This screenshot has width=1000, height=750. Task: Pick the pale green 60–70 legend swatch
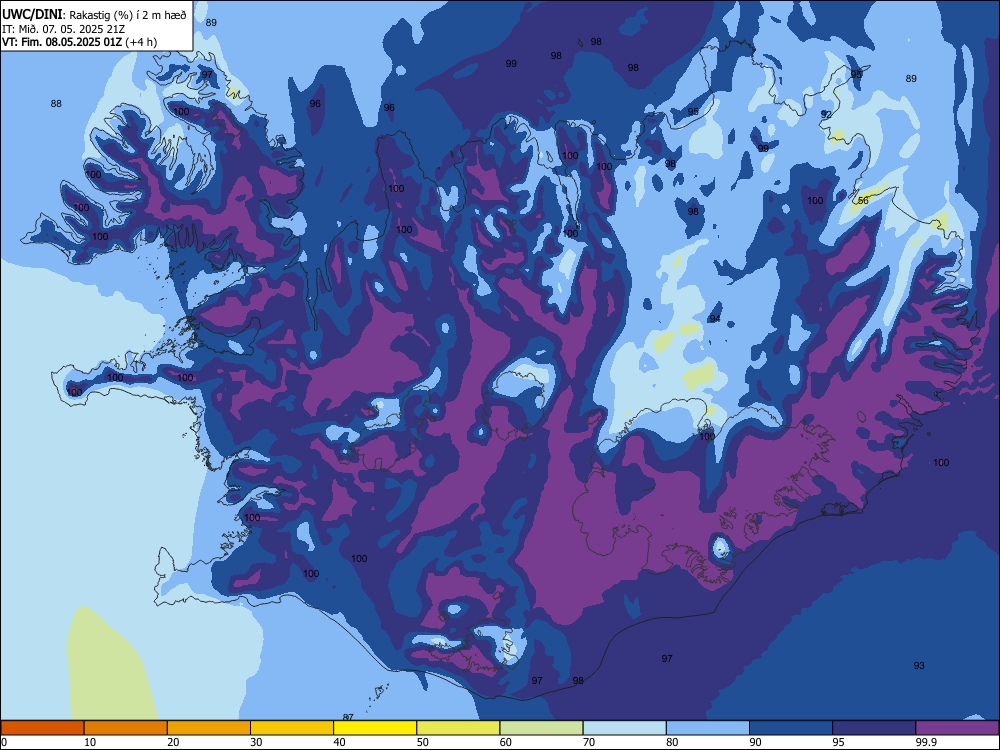pyautogui.click(x=541, y=728)
